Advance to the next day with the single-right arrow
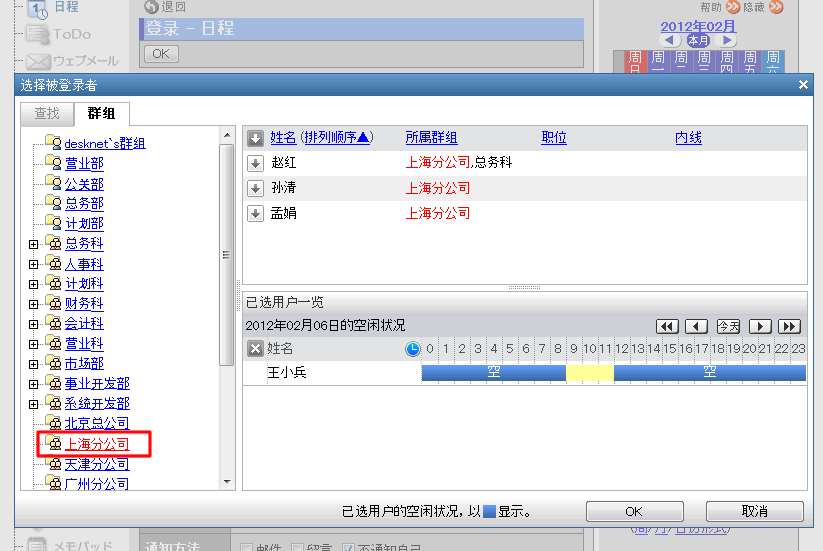This screenshot has height=551, width=823. pos(760,326)
